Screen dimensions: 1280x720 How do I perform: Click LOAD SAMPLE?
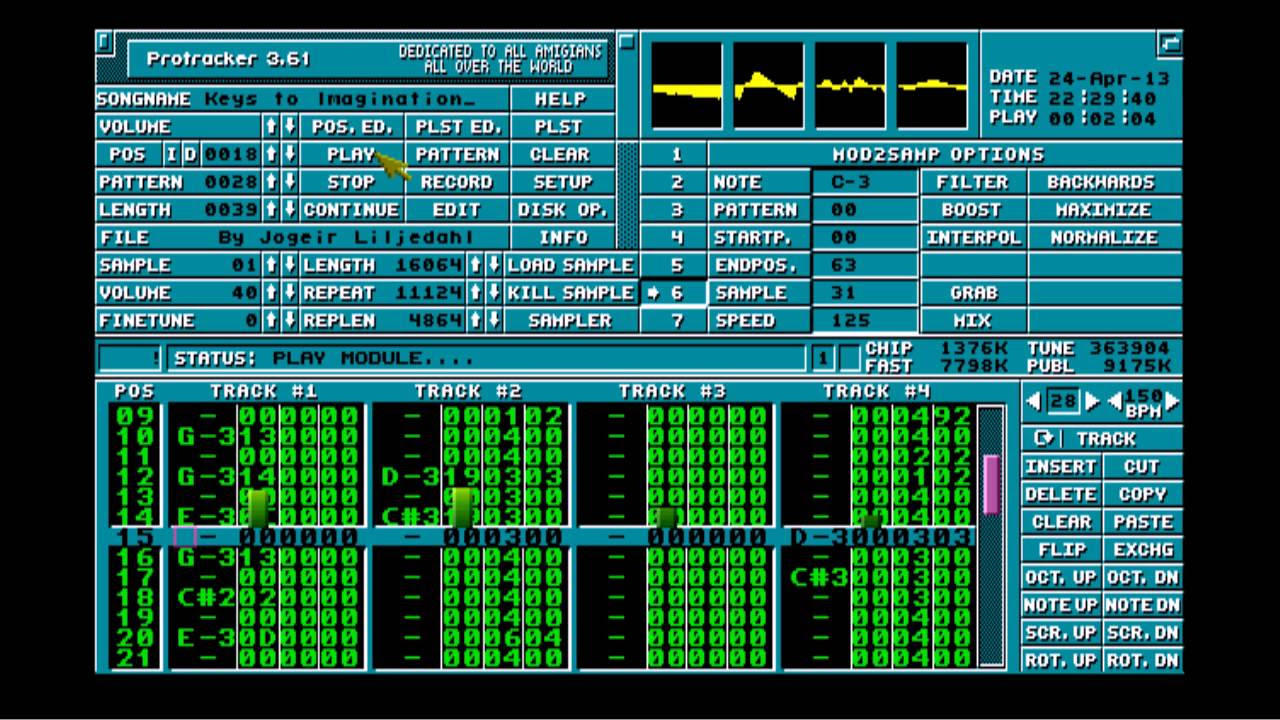point(569,266)
